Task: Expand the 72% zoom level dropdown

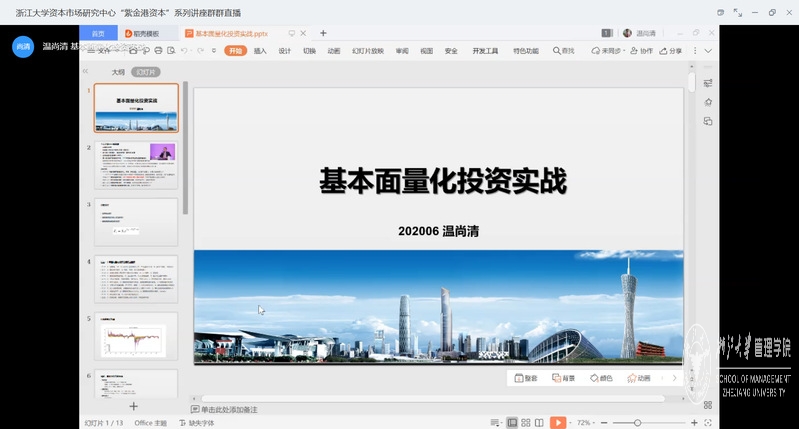Action: coord(597,423)
